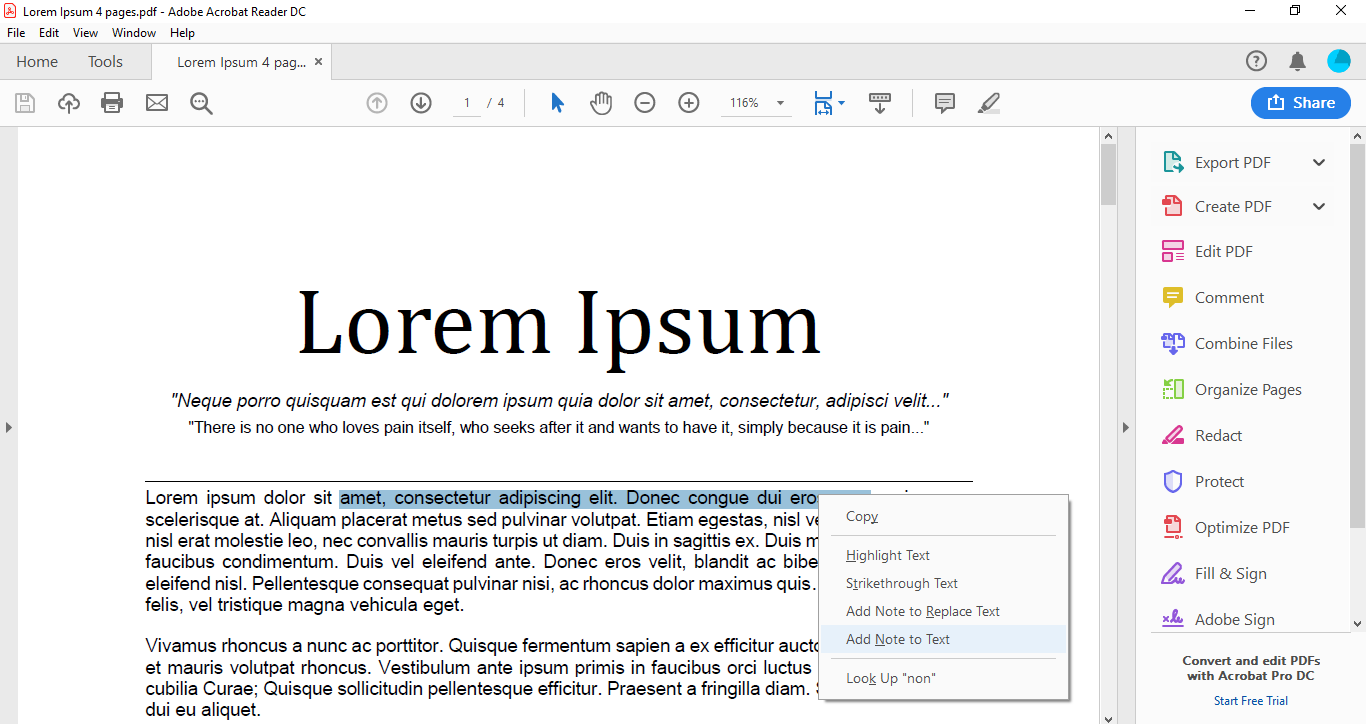Open the Edit menu
This screenshot has width=1366, height=724.
coord(49,33)
